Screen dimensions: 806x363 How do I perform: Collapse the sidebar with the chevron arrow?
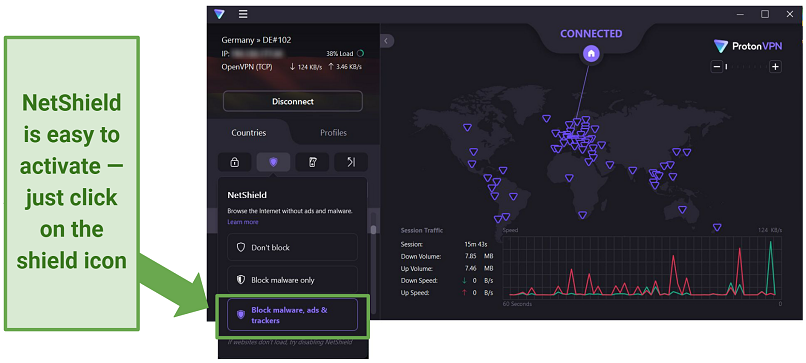[387, 41]
